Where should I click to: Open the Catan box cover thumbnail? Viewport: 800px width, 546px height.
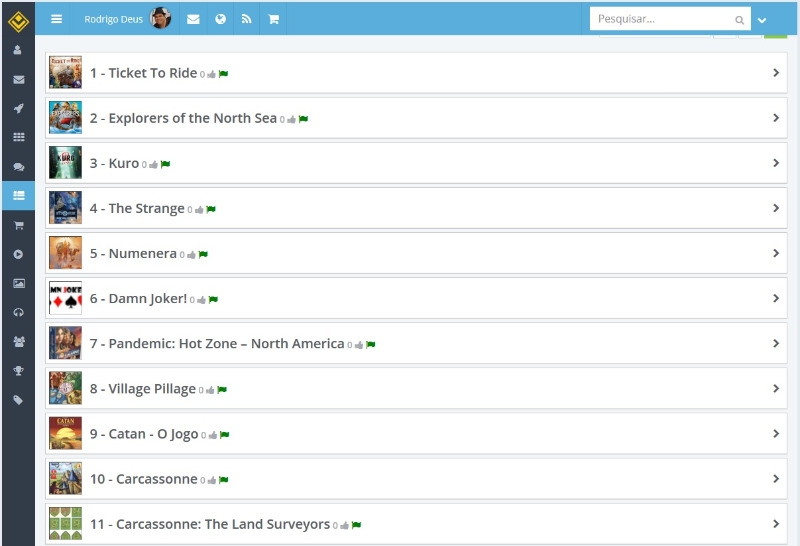pyautogui.click(x=65, y=433)
